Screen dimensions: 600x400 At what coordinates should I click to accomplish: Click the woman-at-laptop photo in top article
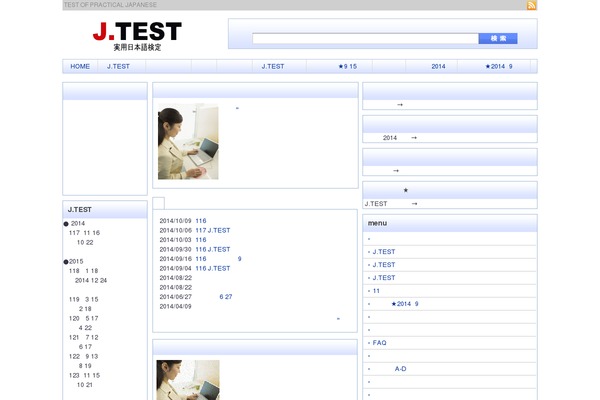pos(188,142)
